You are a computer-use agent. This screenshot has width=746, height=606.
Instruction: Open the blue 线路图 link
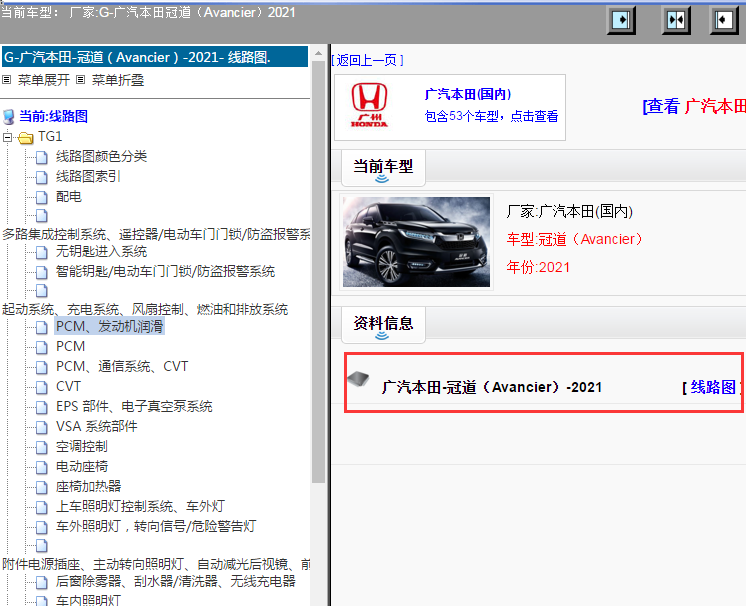(x=713, y=387)
